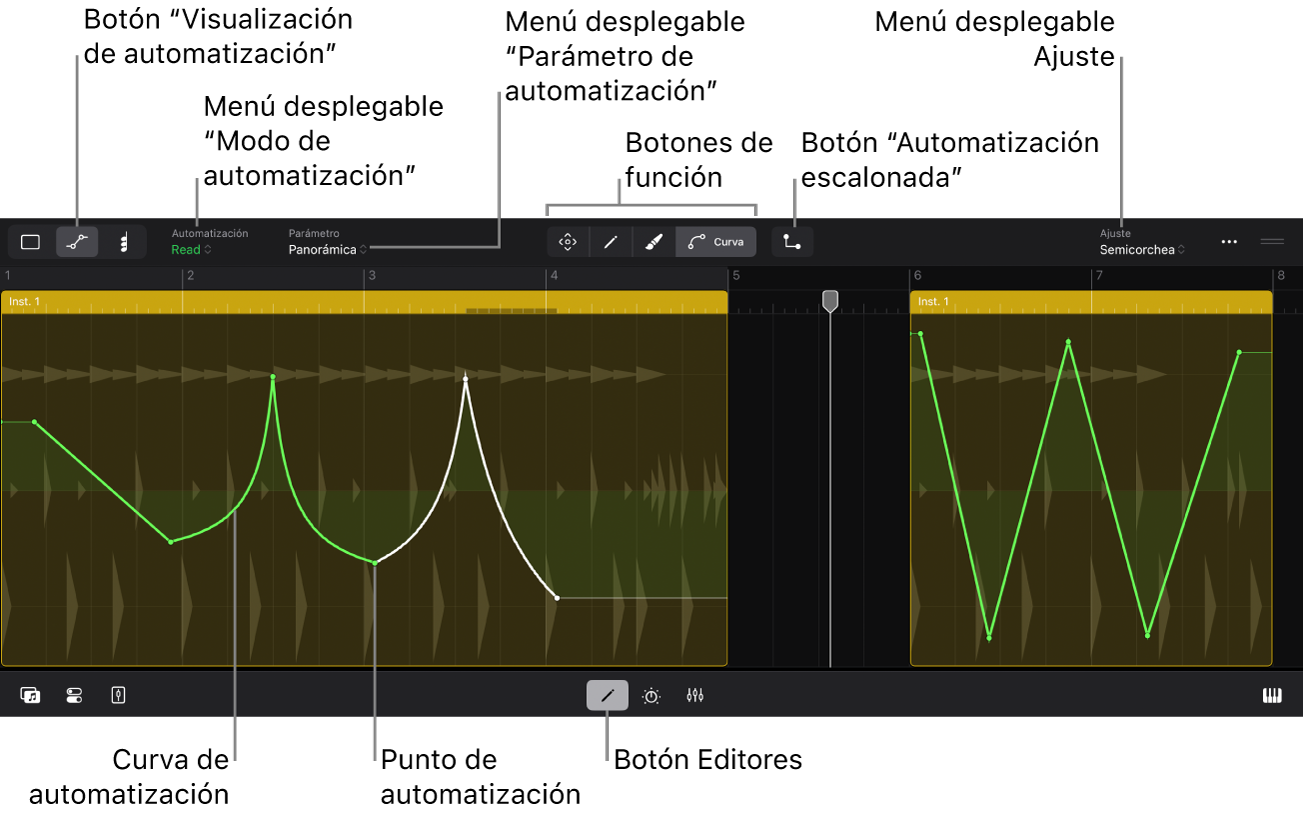Click the green automation peak point near bar 7
Image resolution: width=1303 pixels, height=817 pixels.
[x=1068, y=342]
